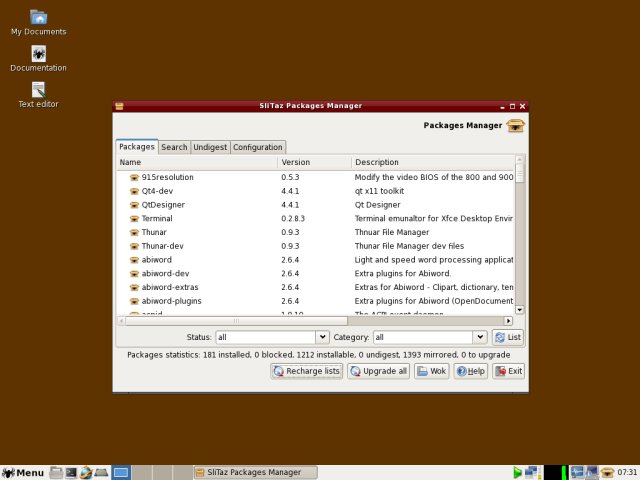Viewport: 640px width, 480px height.
Task: Switch to the Undigest tab
Action: pyautogui.click(x=210, y=147)
